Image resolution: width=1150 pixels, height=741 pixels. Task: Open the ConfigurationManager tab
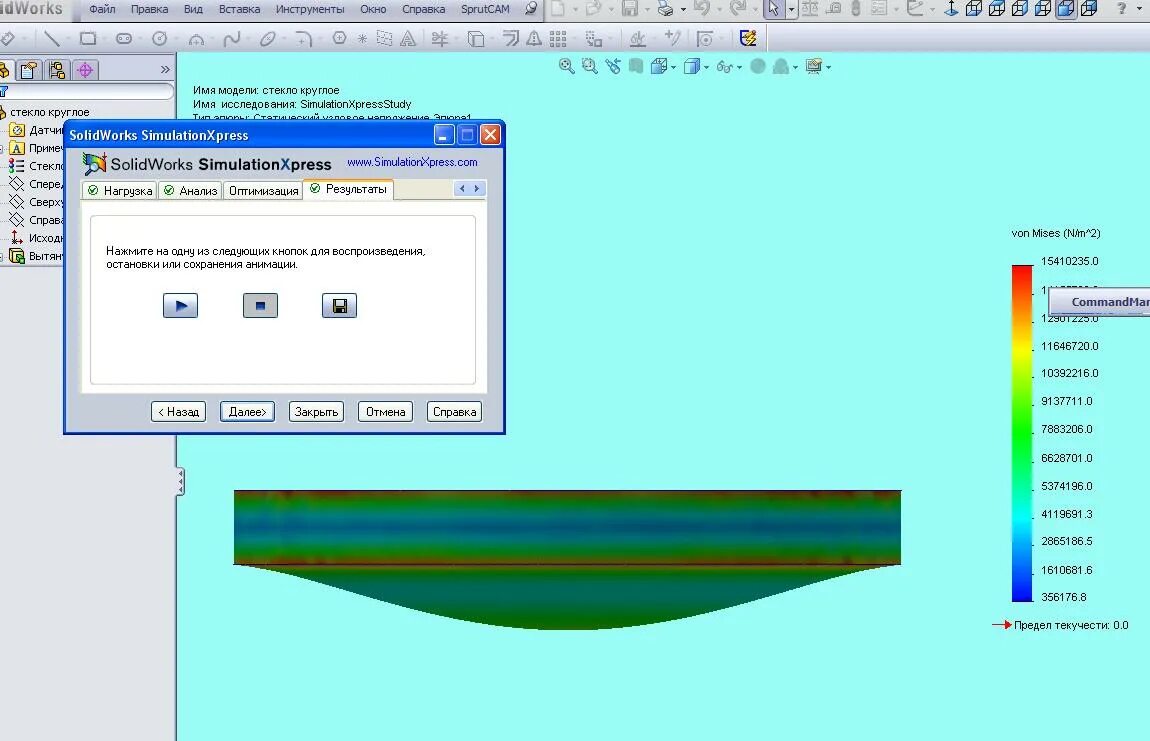(57, 70)
